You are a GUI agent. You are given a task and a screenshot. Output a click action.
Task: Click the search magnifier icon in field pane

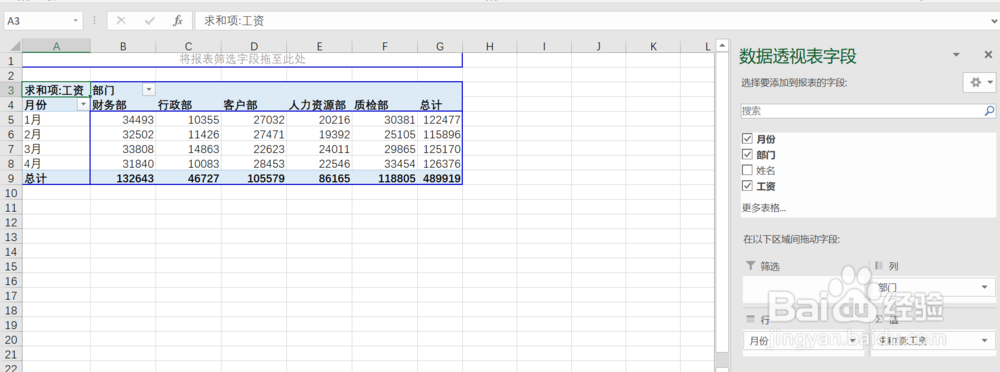coord(989,110)
